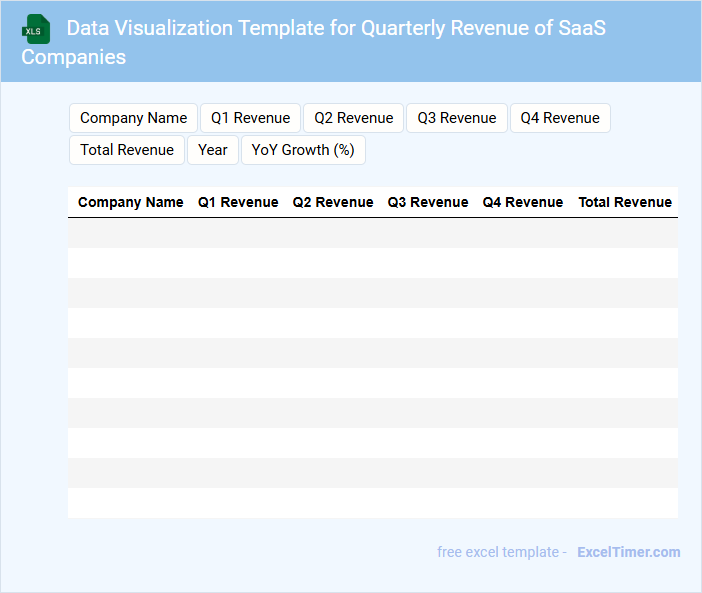The height and width of the screenshot is (593, 702).
Task: Choose the Q3 Revenue tag
Action: [x=457, y=118]
